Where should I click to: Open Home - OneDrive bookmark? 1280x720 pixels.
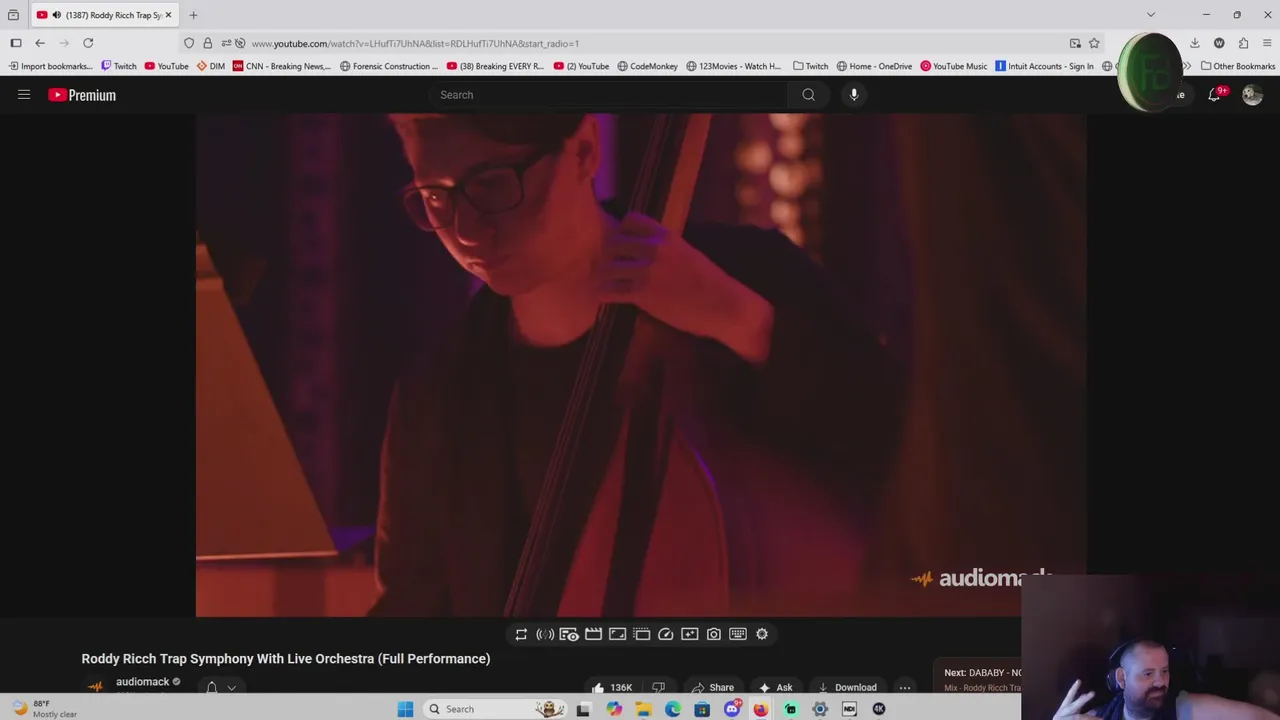coord(874,66)
